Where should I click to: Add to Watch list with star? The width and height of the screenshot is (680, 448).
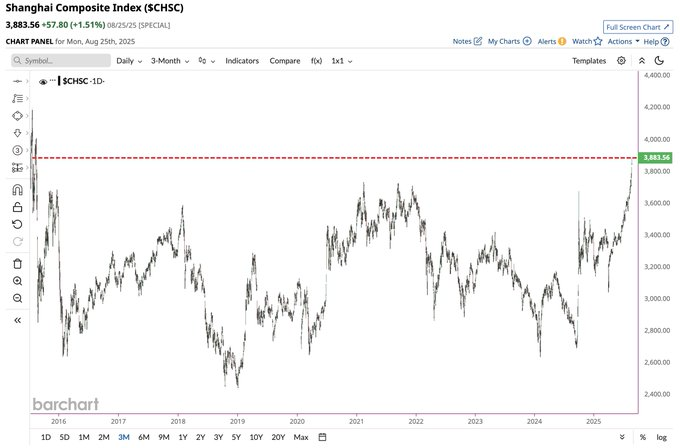[587, 42]
